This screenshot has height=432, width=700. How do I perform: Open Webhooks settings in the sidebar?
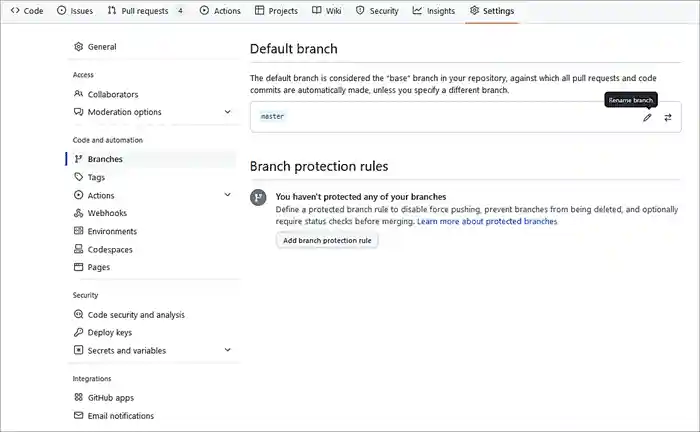point(107,213)
